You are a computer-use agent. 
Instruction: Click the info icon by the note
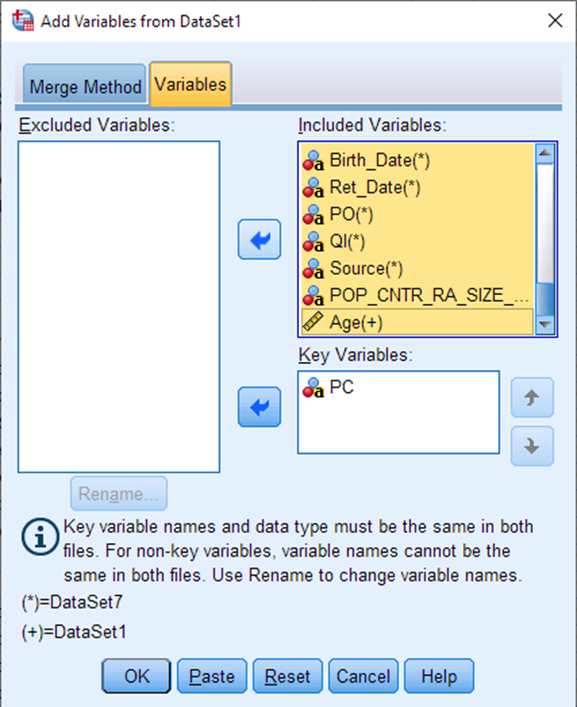coord(40,537)
